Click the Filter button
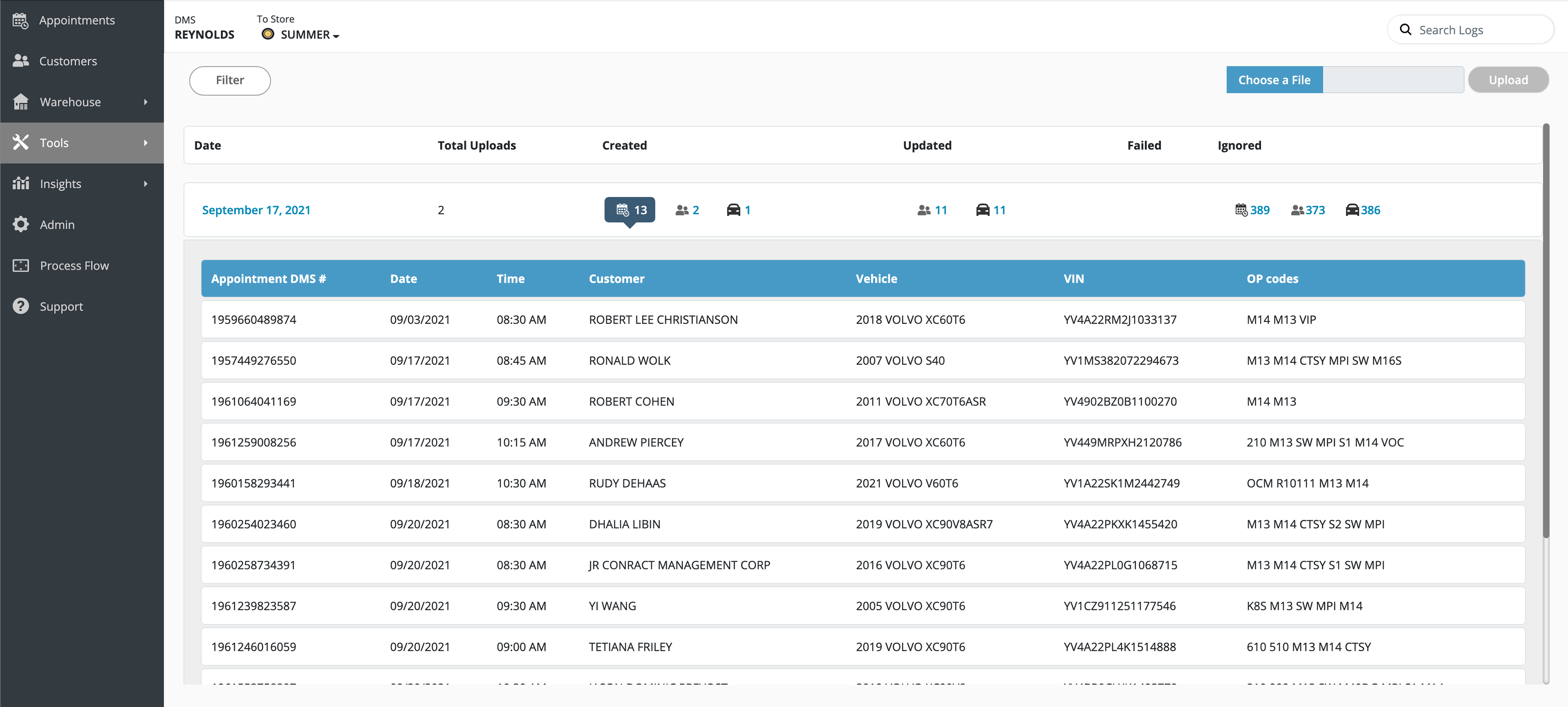Image resolution: width=1568 pixels, height=707 pixels. coord(230,80)
